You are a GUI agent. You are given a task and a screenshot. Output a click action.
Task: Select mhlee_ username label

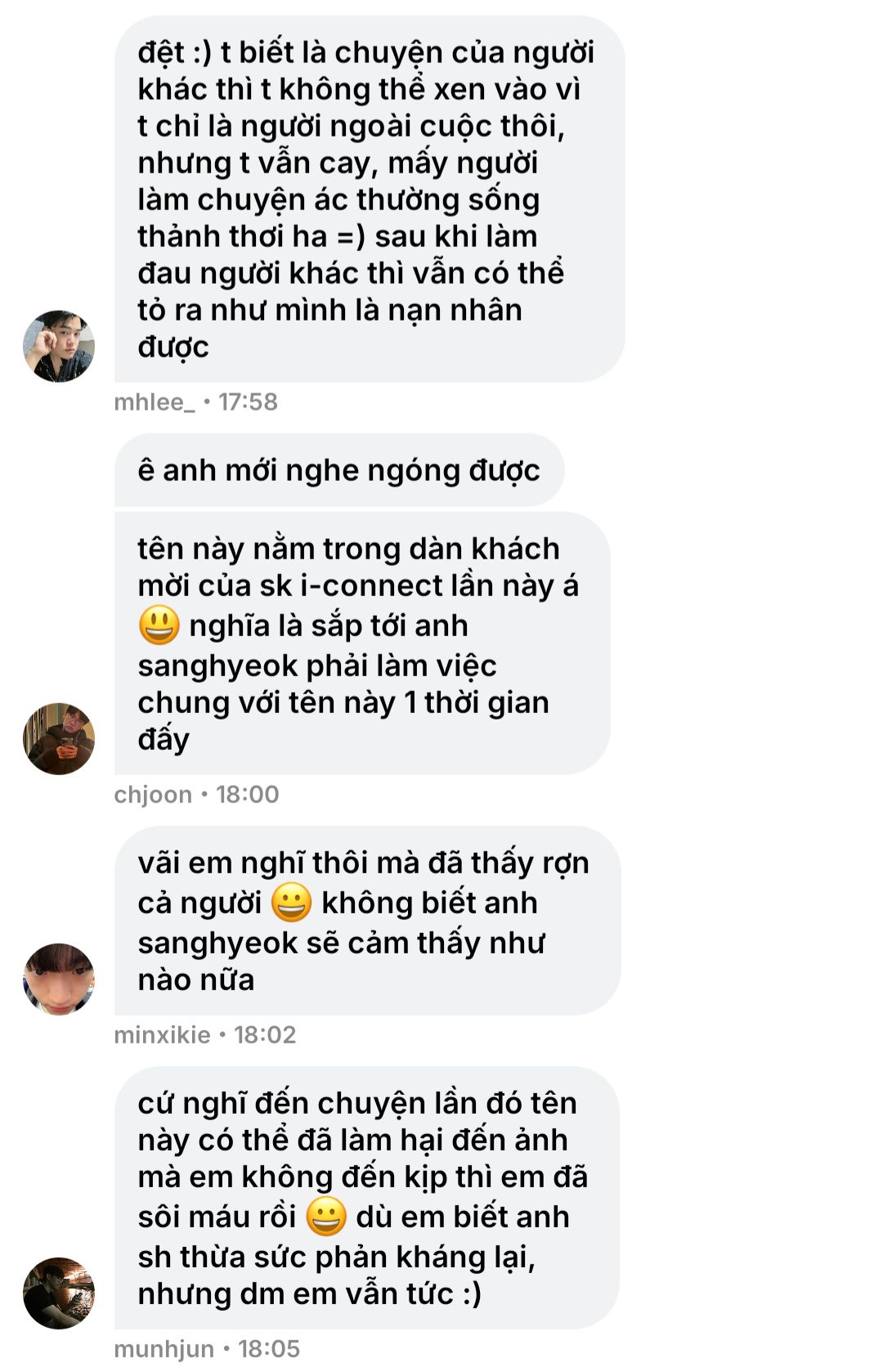tap(155, 402)
